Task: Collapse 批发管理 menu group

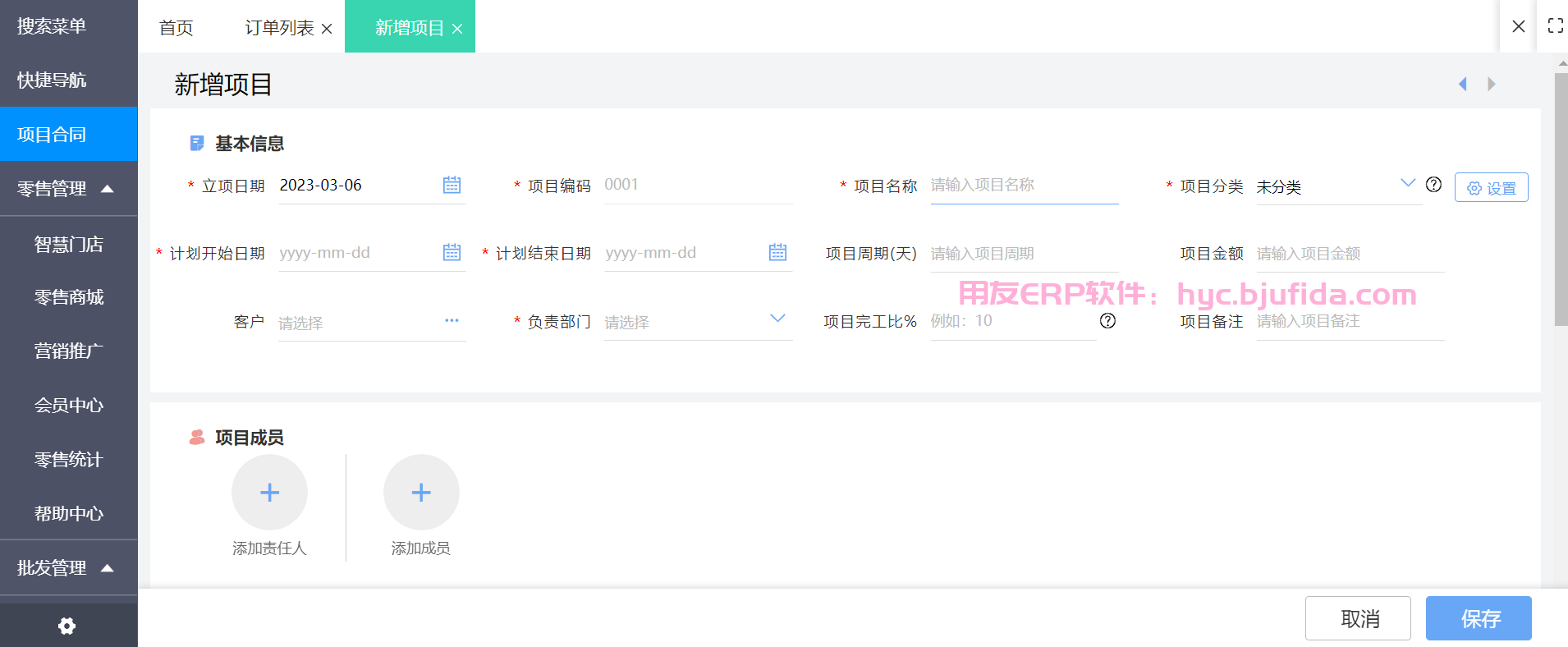Action: point(107,568)
